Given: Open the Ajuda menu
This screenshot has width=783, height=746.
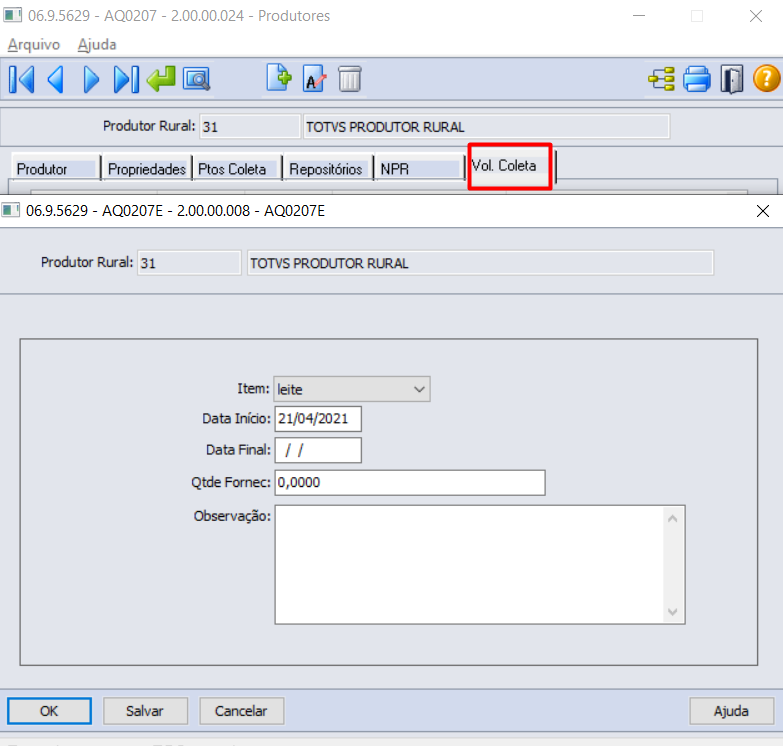Looking at the screenshot, I should click(97, 44).
